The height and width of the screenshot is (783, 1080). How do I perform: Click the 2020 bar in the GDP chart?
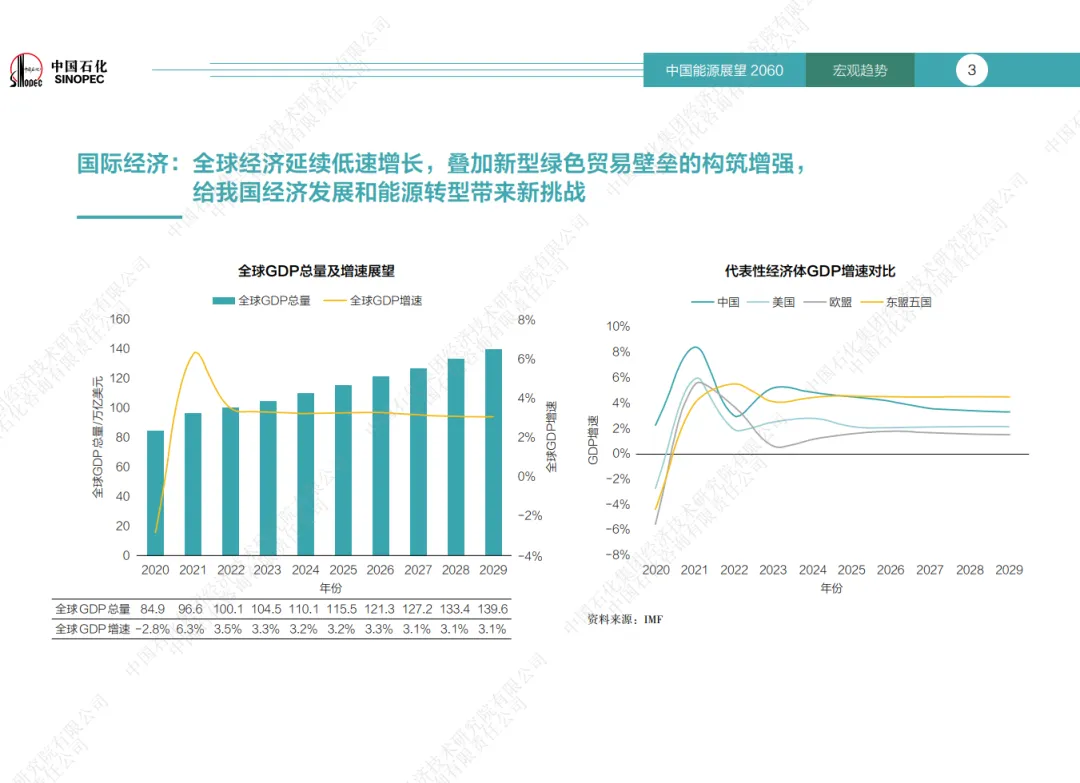tap(156, 493)
